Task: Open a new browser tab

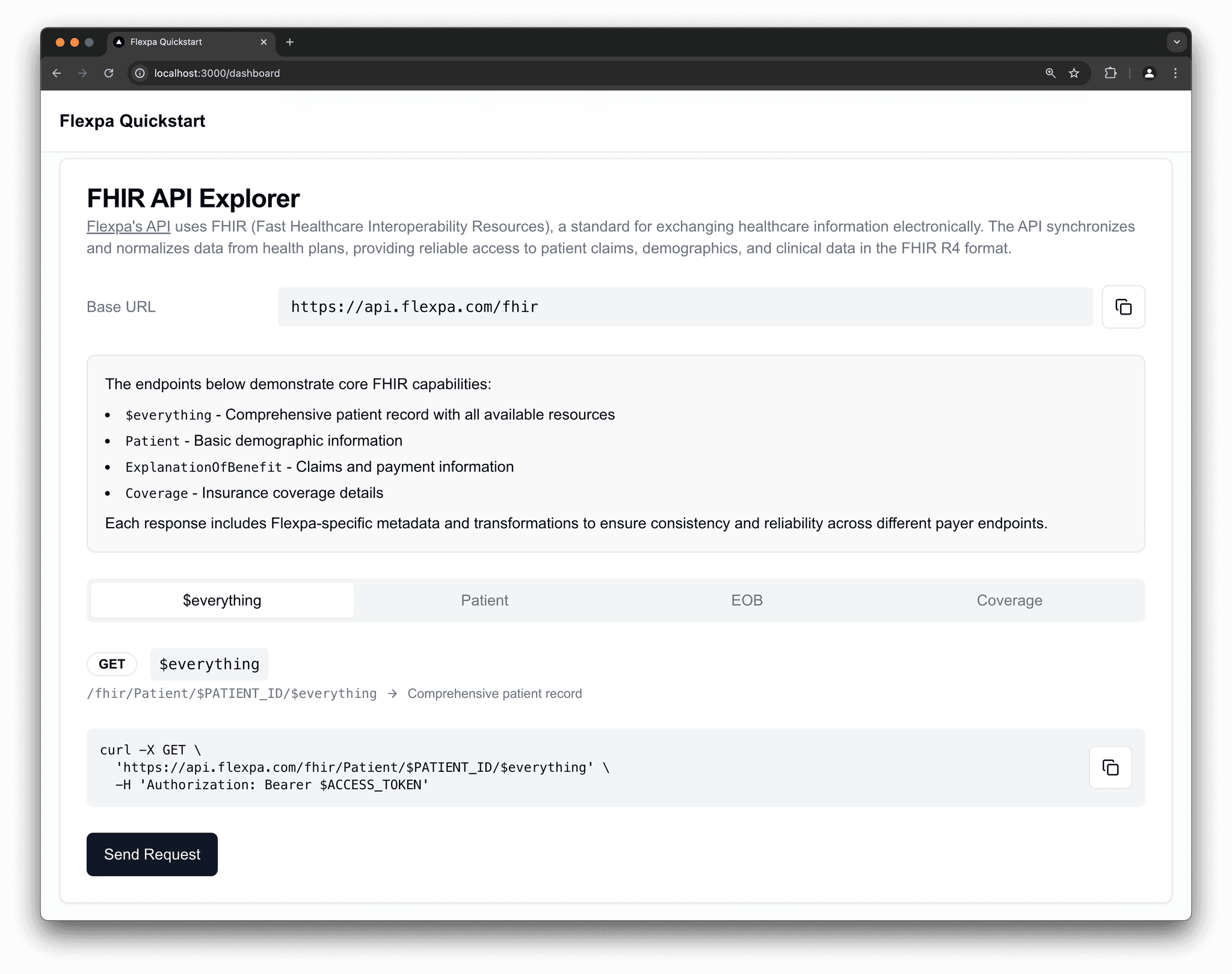Action: [x=290, y=42]
